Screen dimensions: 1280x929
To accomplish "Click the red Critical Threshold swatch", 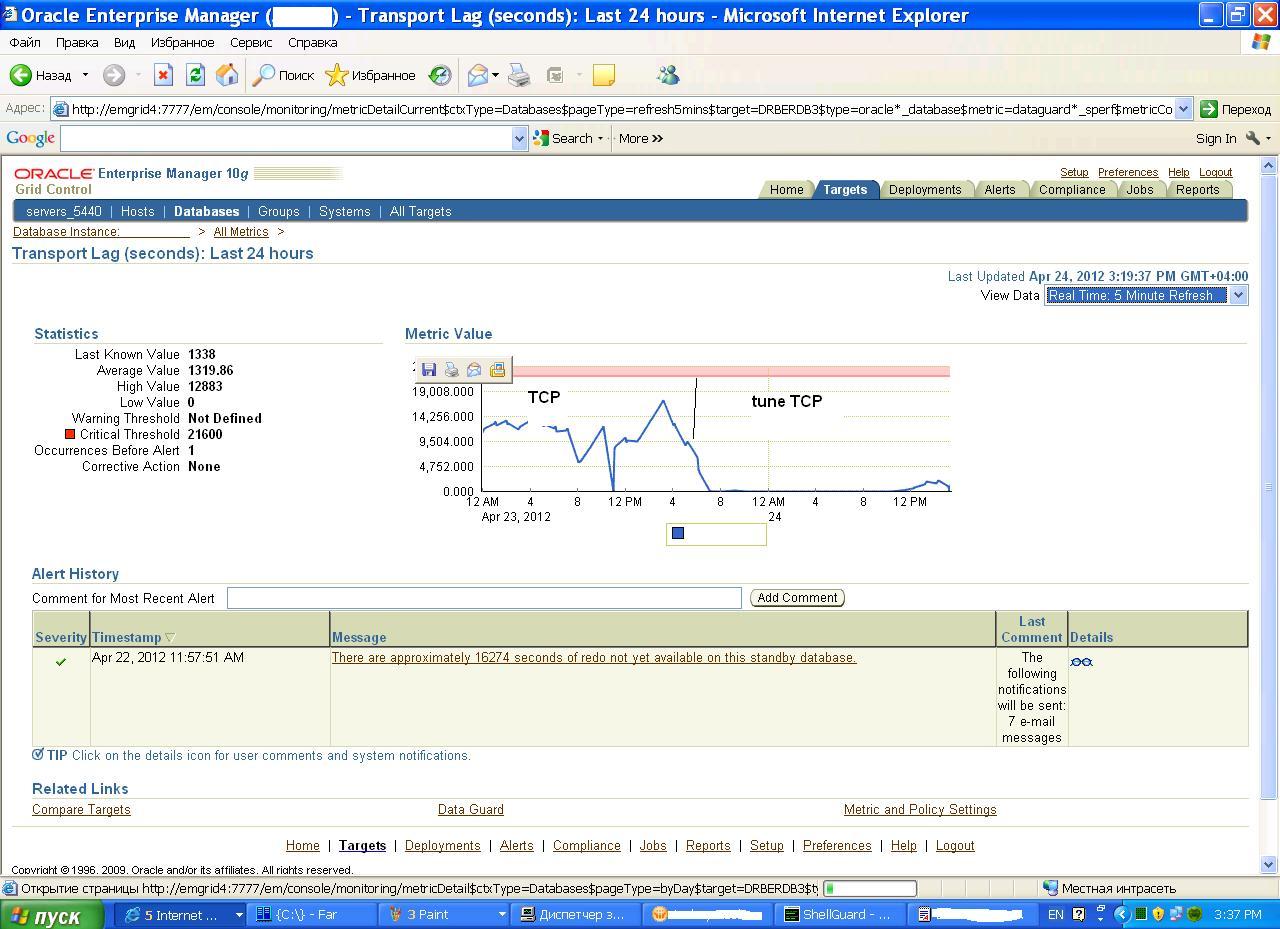I will tap(70, 434).
